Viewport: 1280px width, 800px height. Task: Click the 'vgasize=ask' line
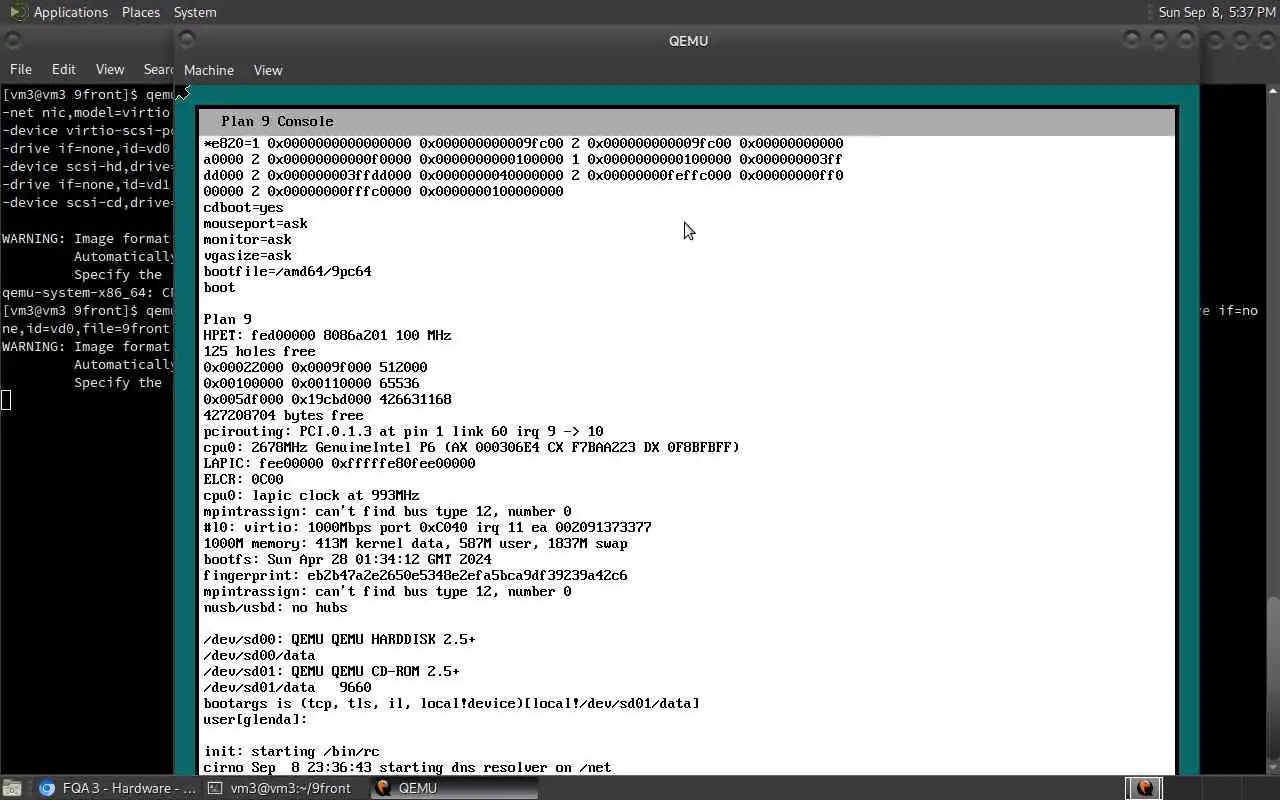point(247,255)
